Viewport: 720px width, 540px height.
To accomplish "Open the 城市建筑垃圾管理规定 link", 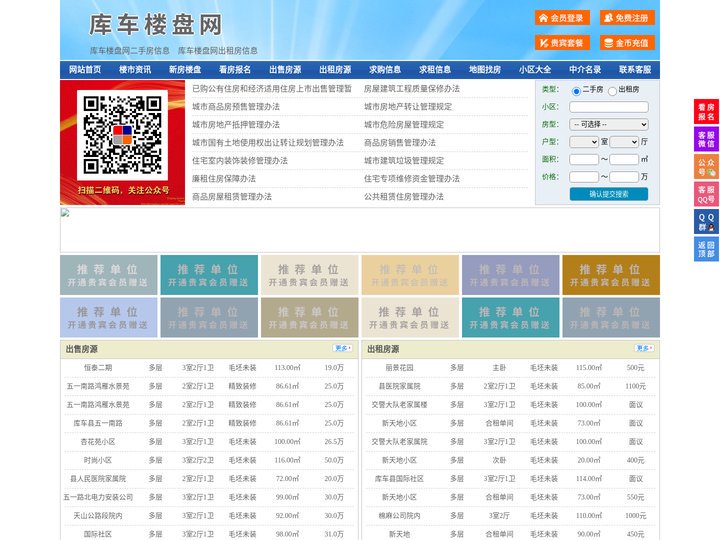I will click(404, 161).
